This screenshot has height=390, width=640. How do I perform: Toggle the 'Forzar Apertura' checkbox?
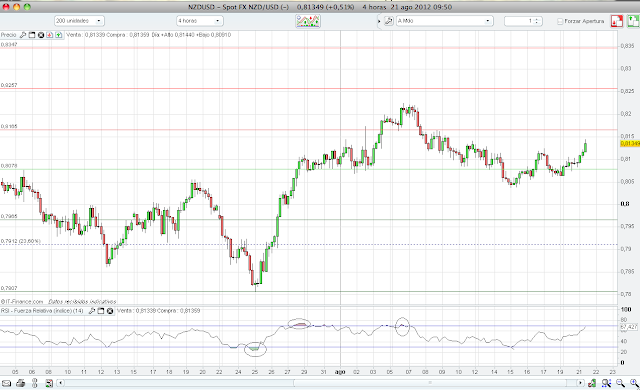click(x=560, y=21)
